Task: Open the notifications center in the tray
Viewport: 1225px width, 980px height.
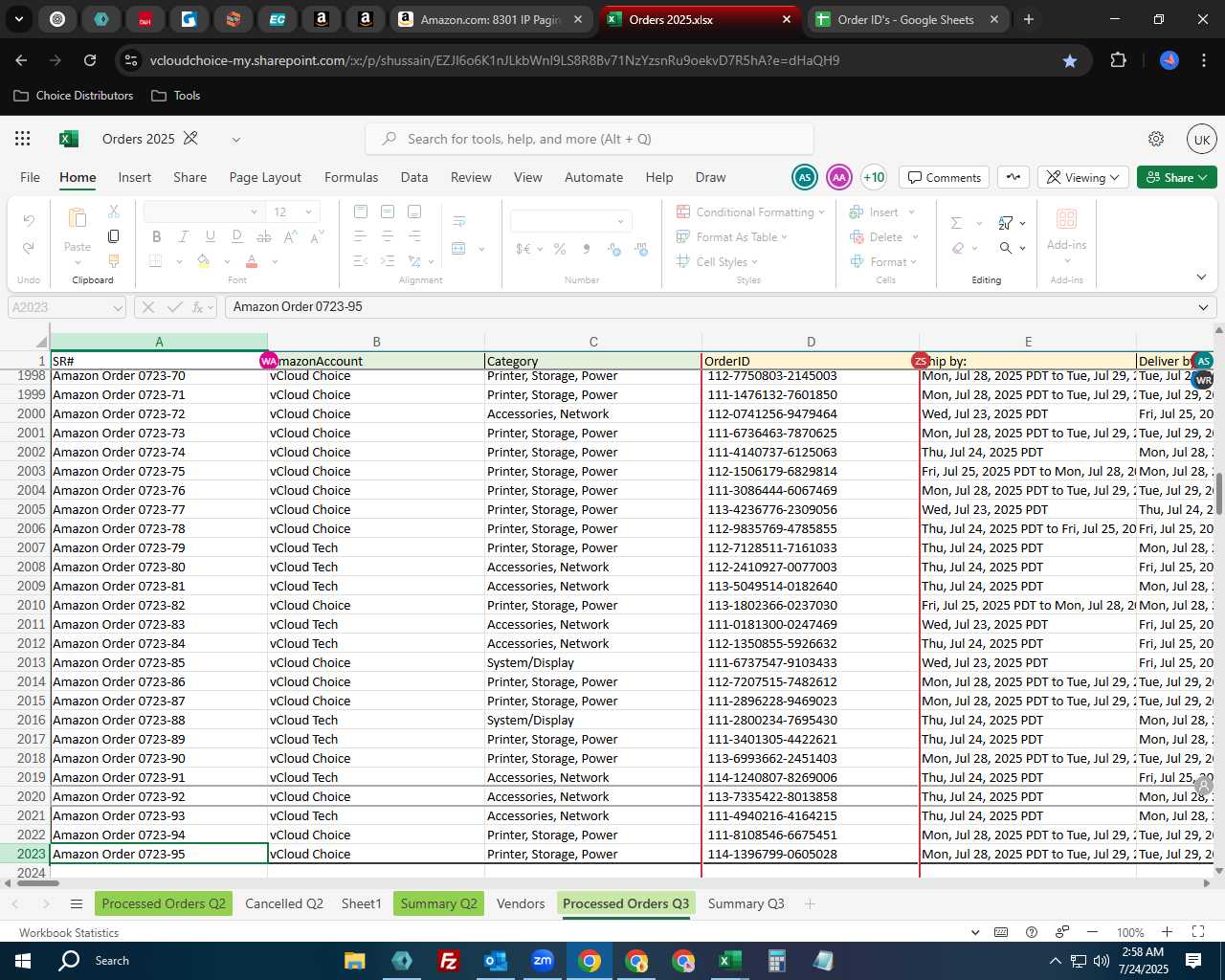Action: pyautogui.click(x=1193, y=961)
